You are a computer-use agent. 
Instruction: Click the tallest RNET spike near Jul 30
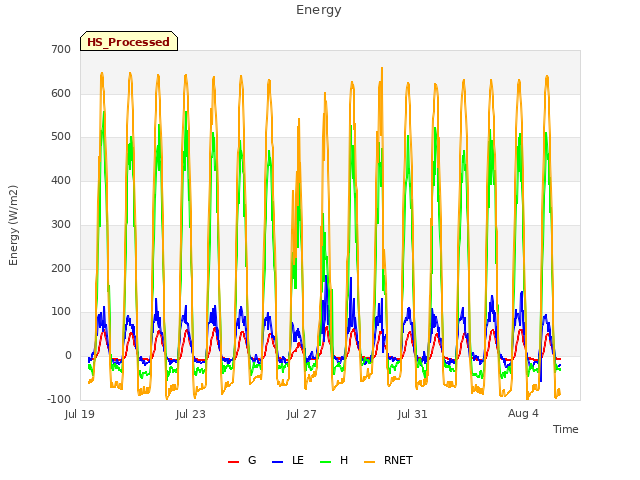[x=382, y=68]
